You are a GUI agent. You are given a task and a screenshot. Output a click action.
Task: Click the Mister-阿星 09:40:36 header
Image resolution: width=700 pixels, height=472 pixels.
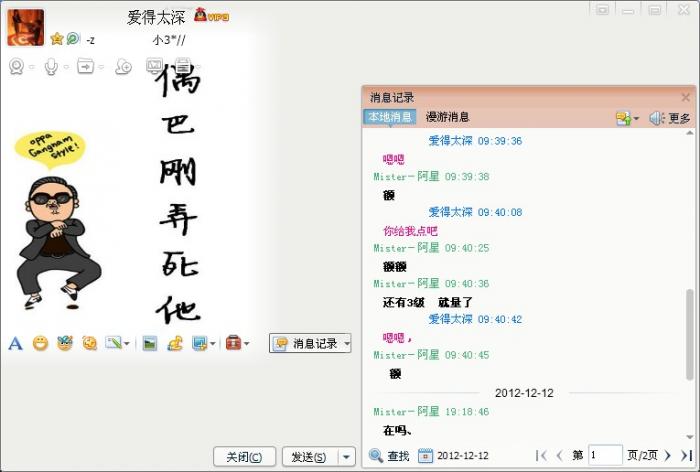[x=431, y=284]
